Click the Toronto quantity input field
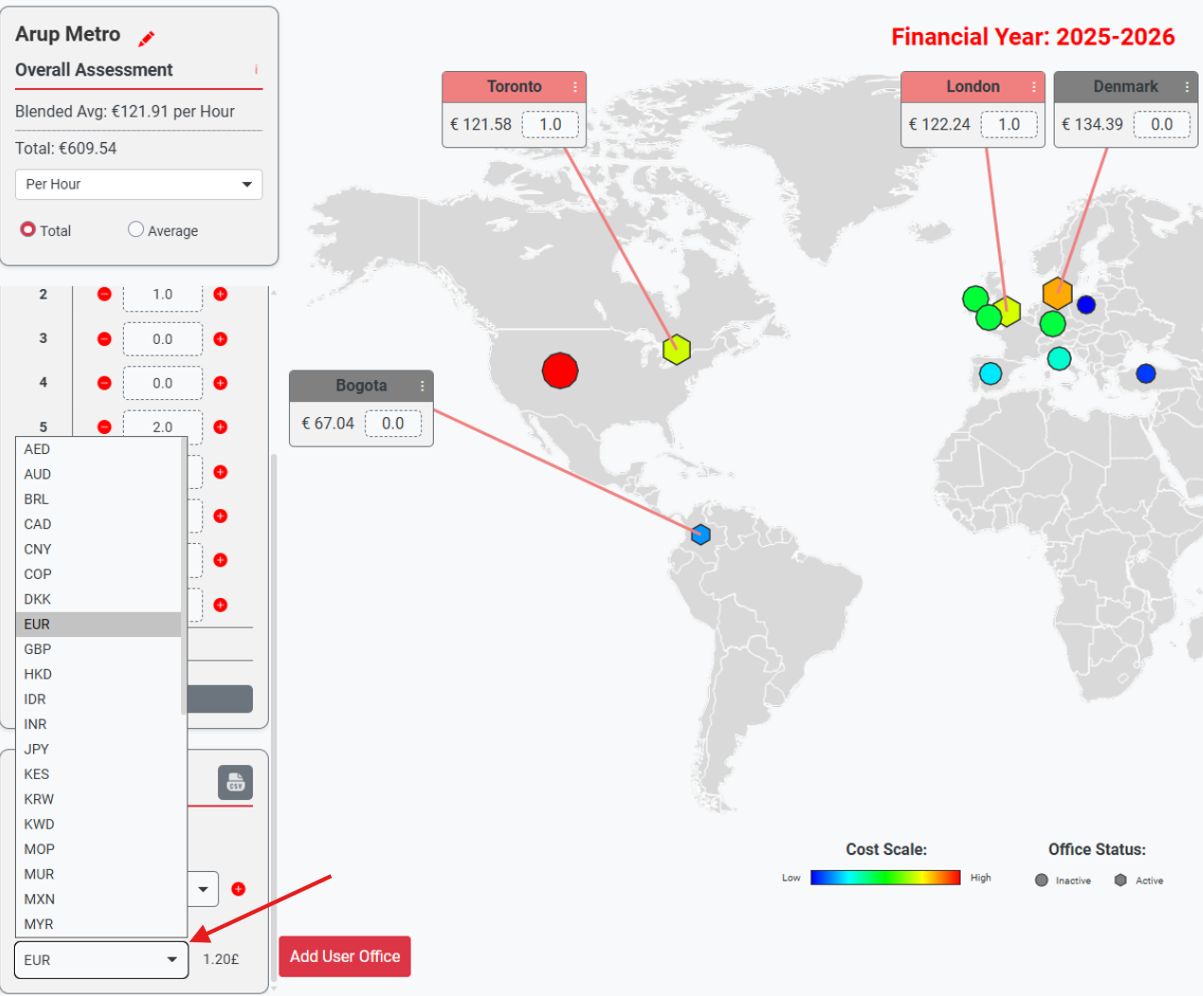 (549, 125)
